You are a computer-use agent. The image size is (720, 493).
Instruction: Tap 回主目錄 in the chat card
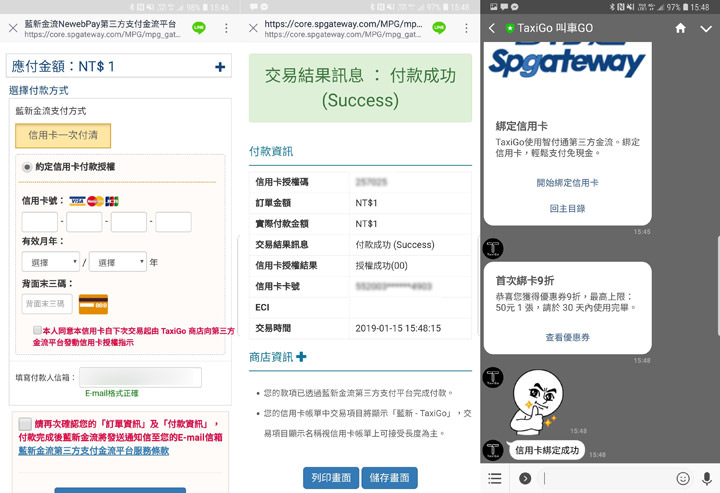[568, 208]
